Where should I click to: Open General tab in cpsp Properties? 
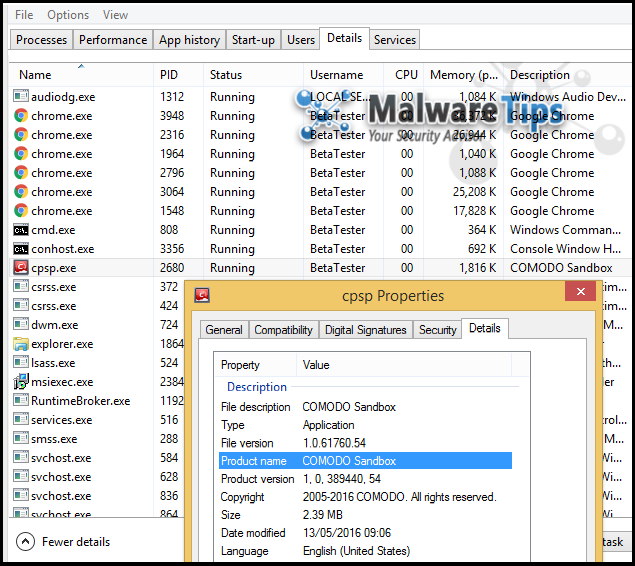[224, 330]
